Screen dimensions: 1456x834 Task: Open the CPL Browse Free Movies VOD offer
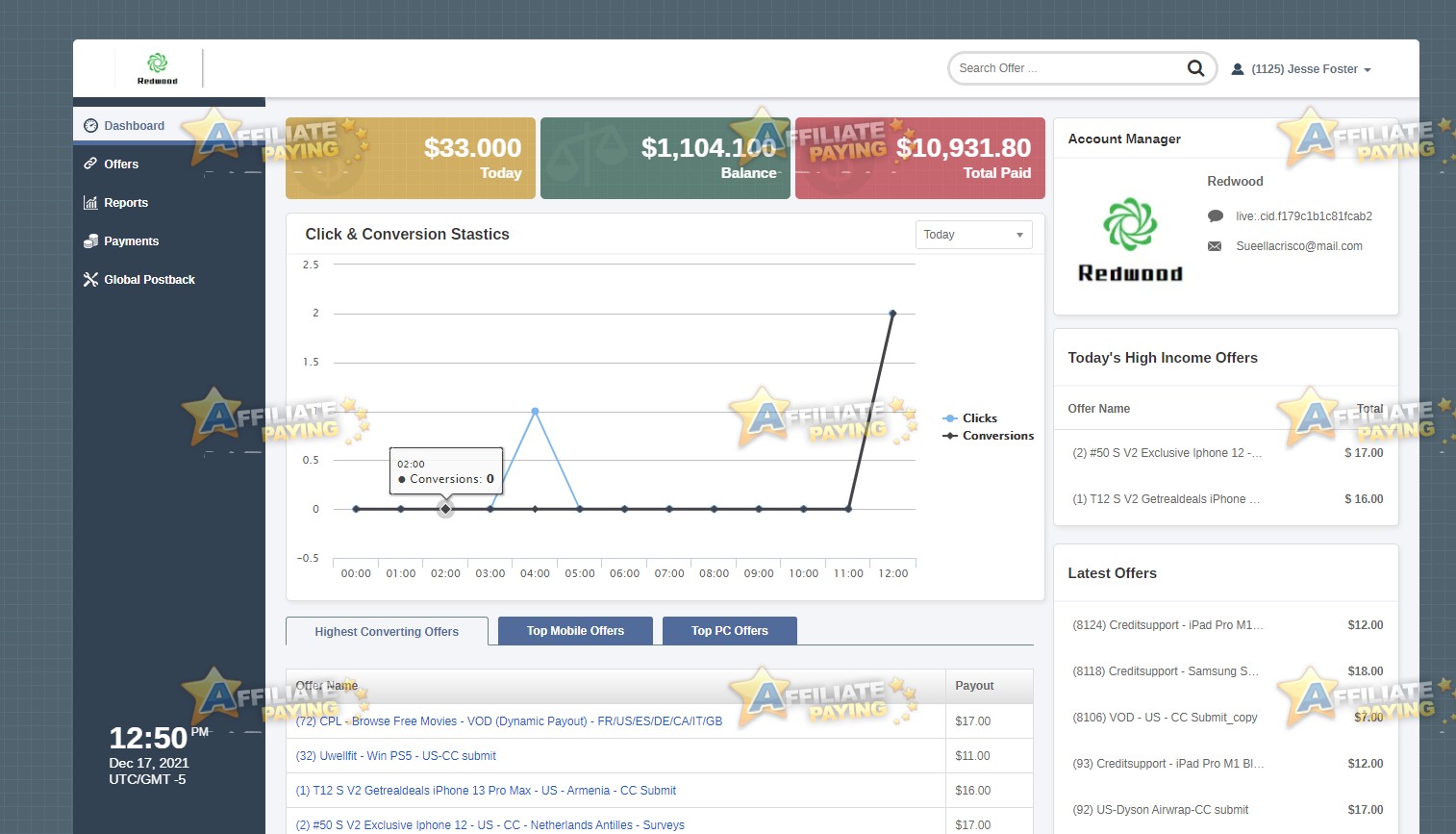point(509,721)
